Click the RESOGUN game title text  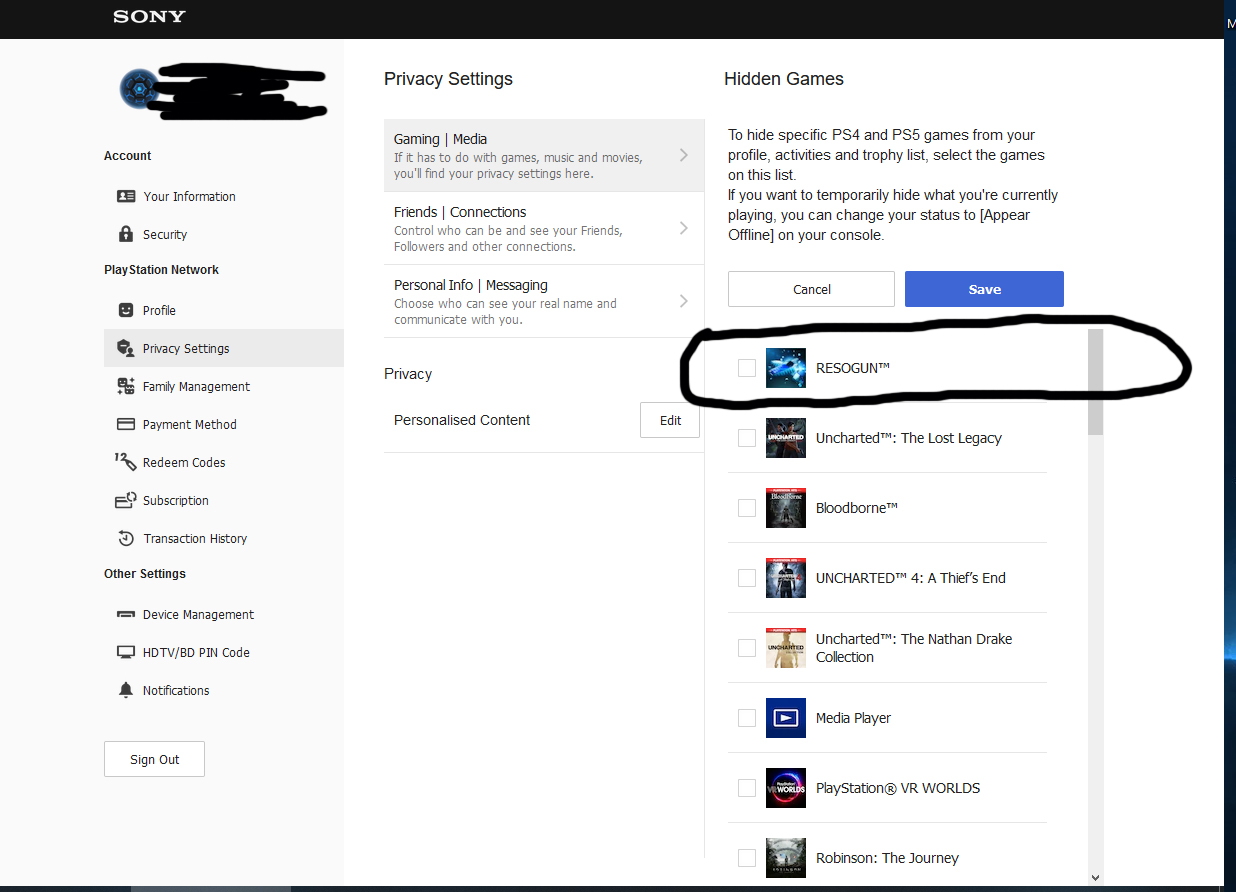point(853,368)
